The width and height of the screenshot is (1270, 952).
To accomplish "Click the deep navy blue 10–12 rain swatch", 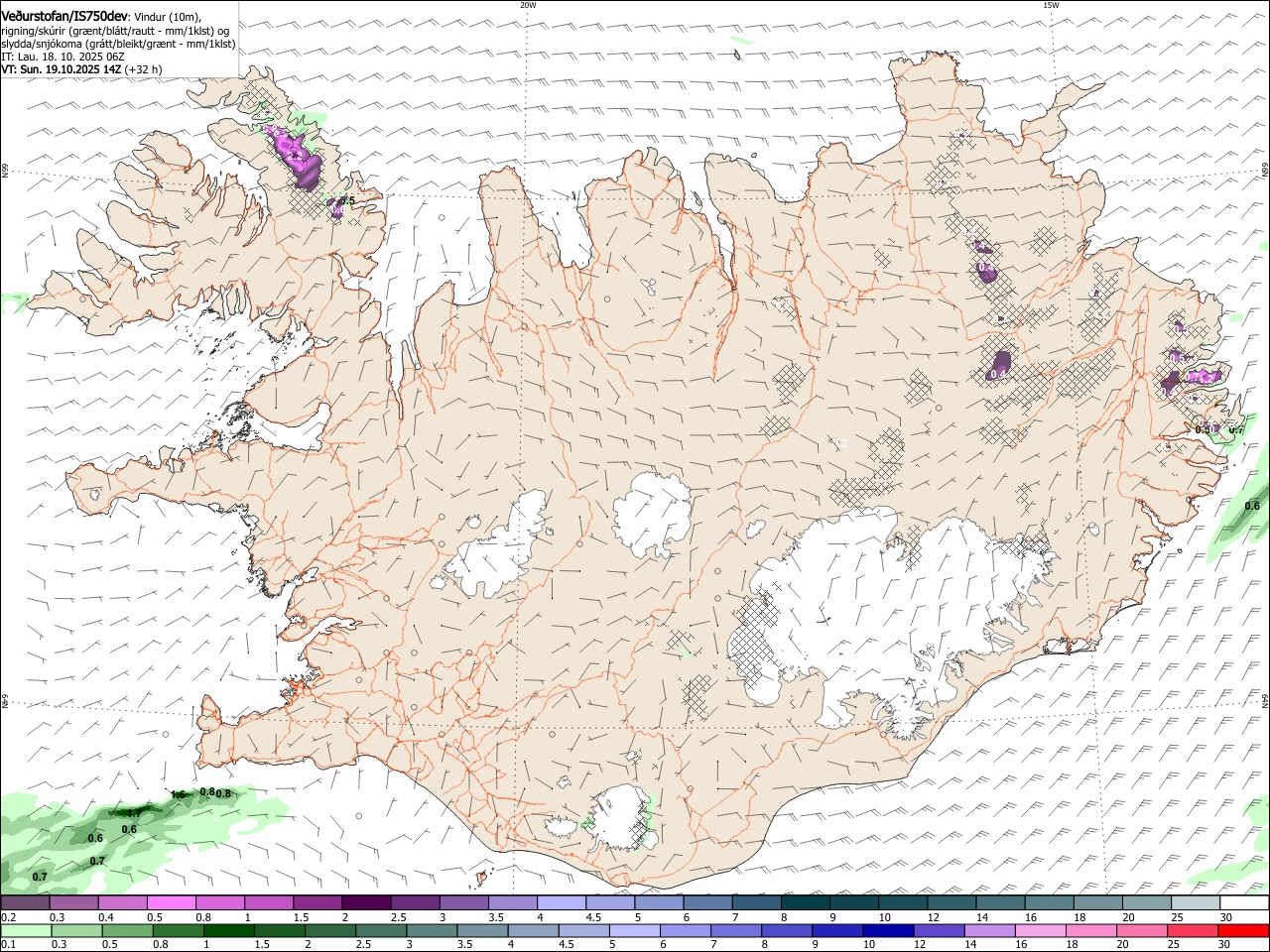I will 888,931.
